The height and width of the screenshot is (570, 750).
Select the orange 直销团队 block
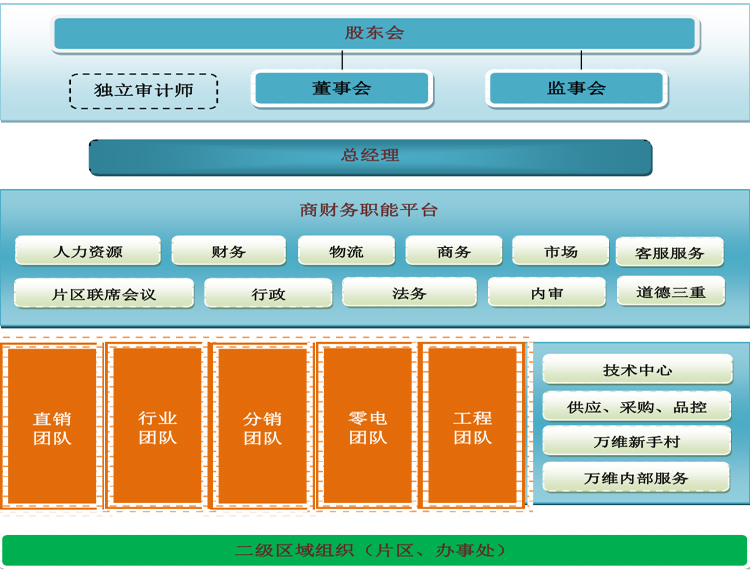[52, 427]
